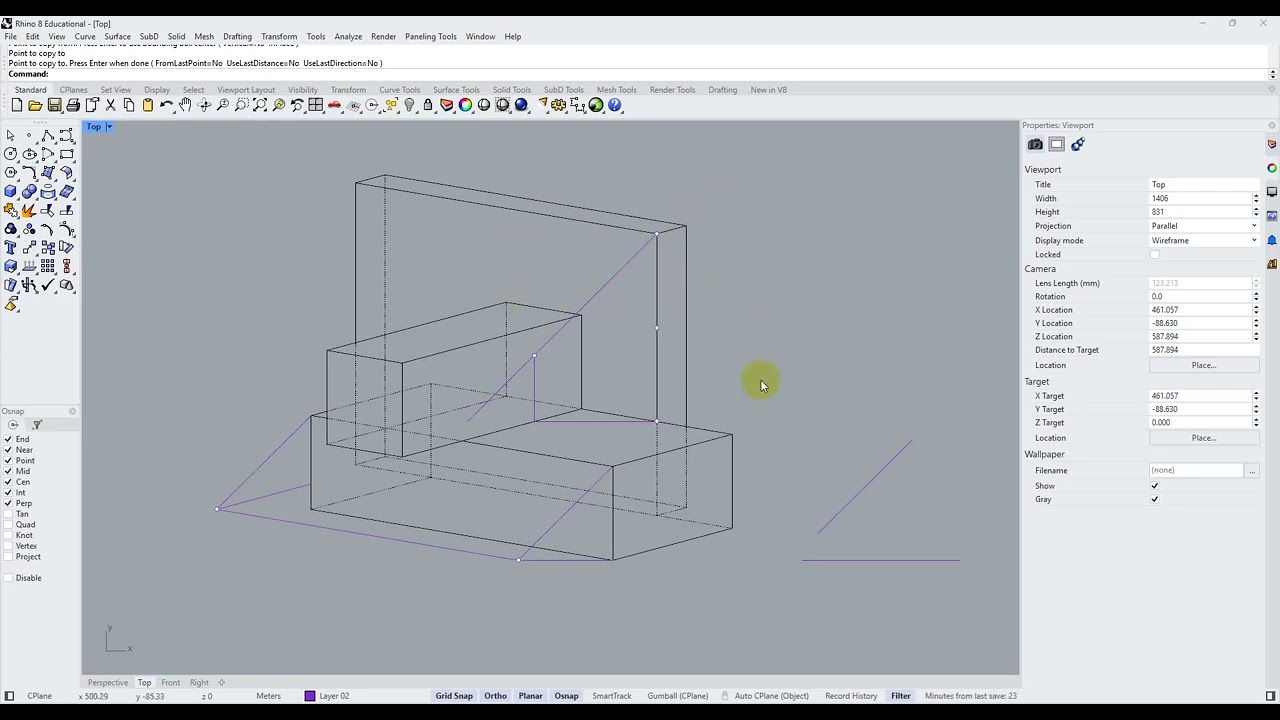Open a file with the folder icon
The width and height of the screenshot is (1280, 720).
pos(36,105)
